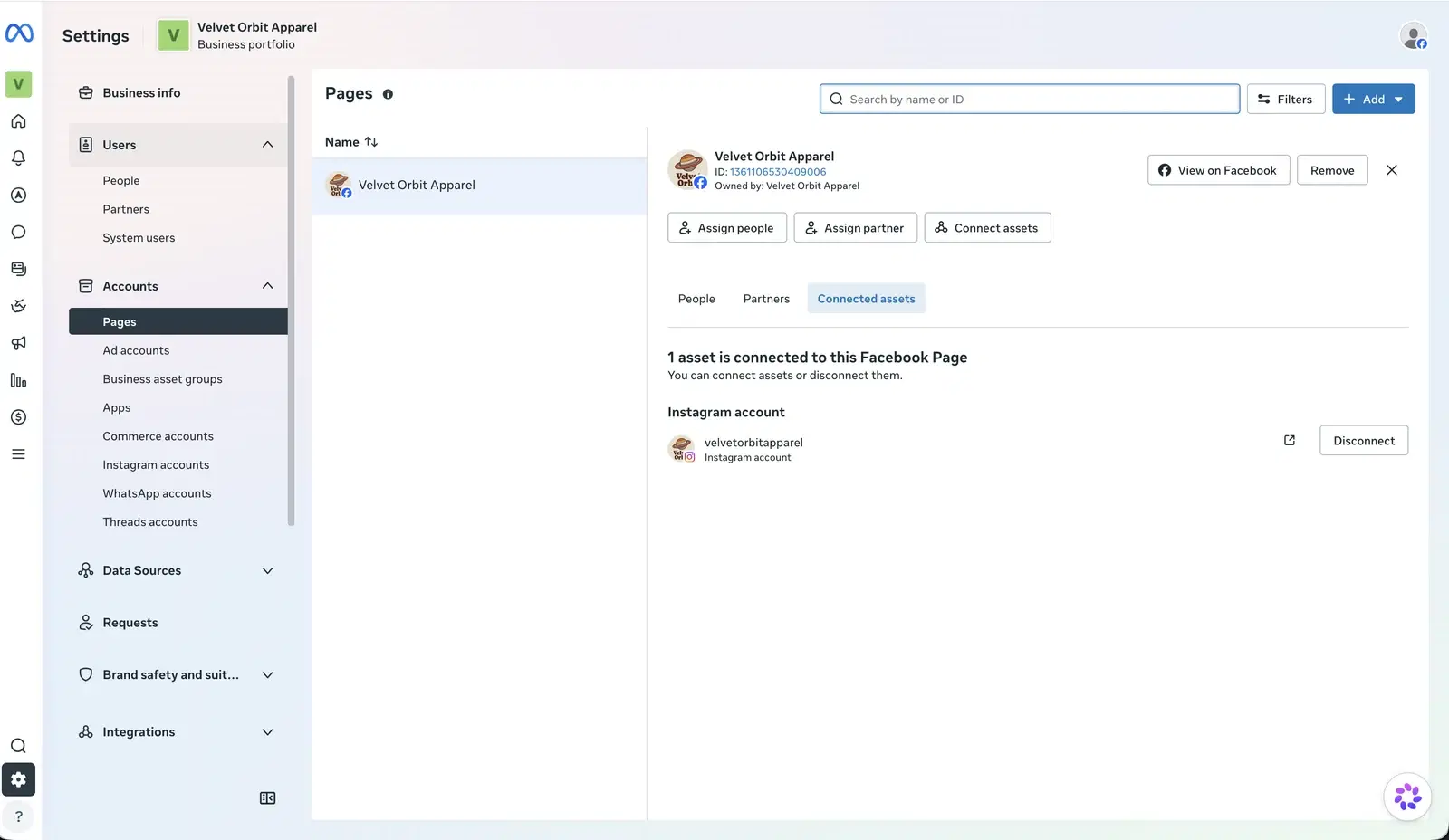The height and width of the screenshot is (840, 1449).
Task: Open the Meta logo home link
Action: [19, 33]
